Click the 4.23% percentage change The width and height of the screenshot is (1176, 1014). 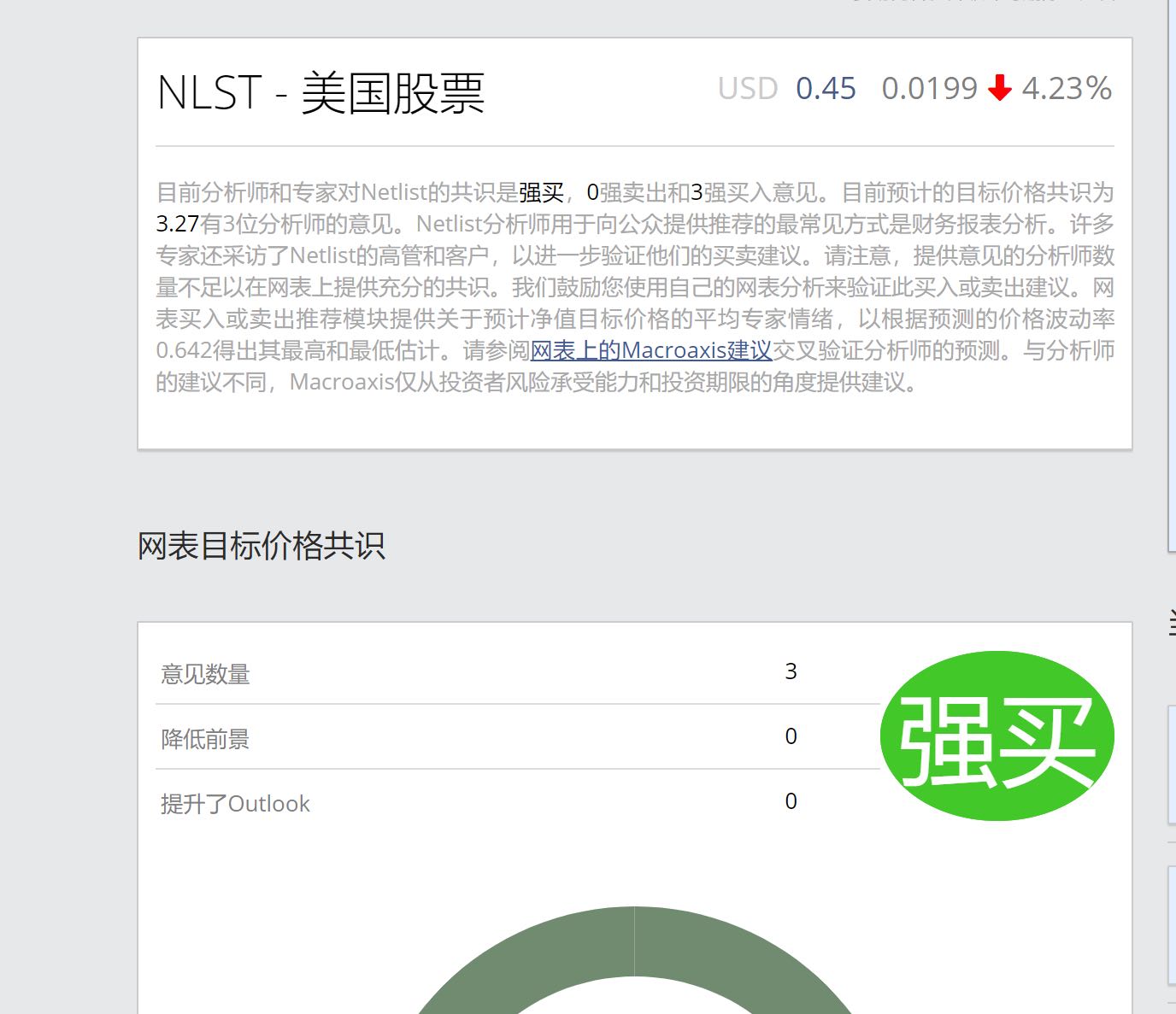pyautogui.click(x=1067, y=88)
